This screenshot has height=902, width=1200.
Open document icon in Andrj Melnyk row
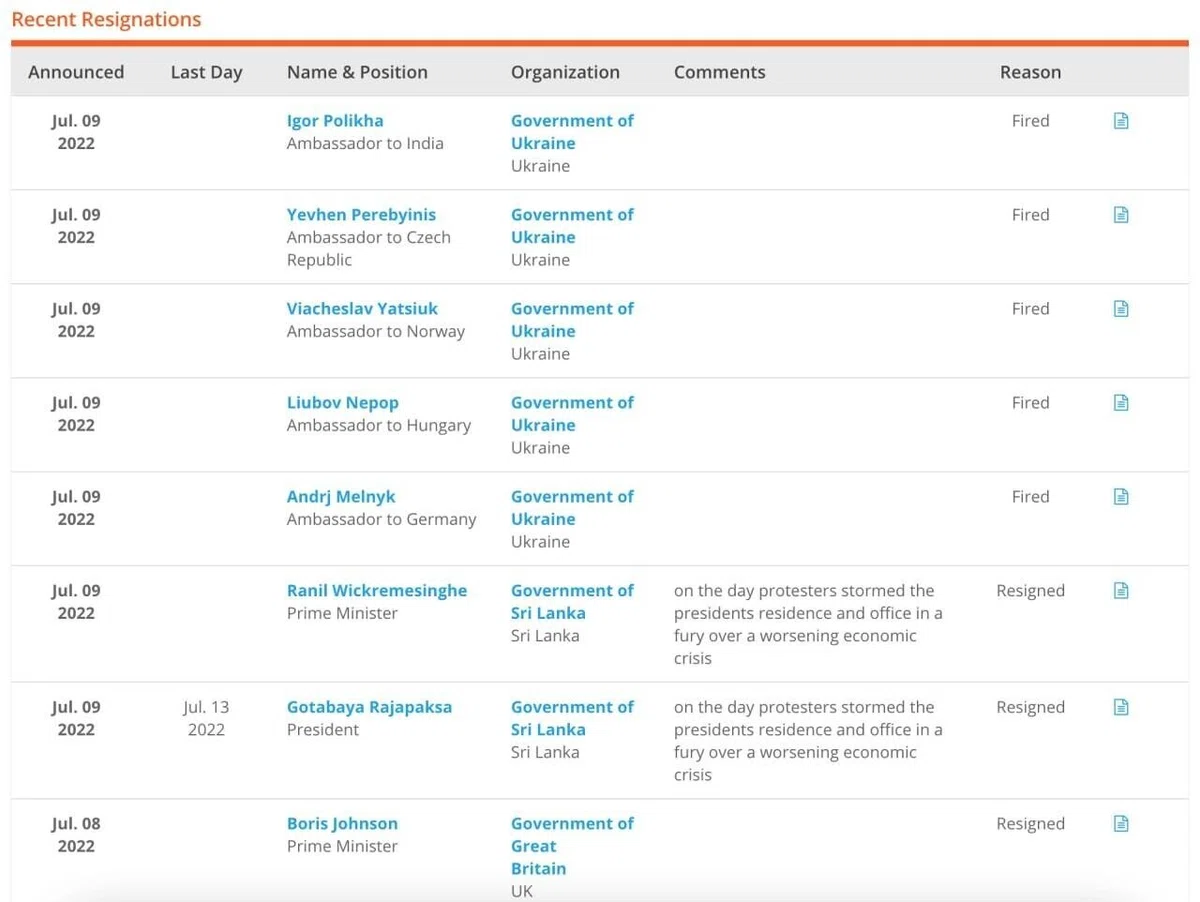point(1121,497)
